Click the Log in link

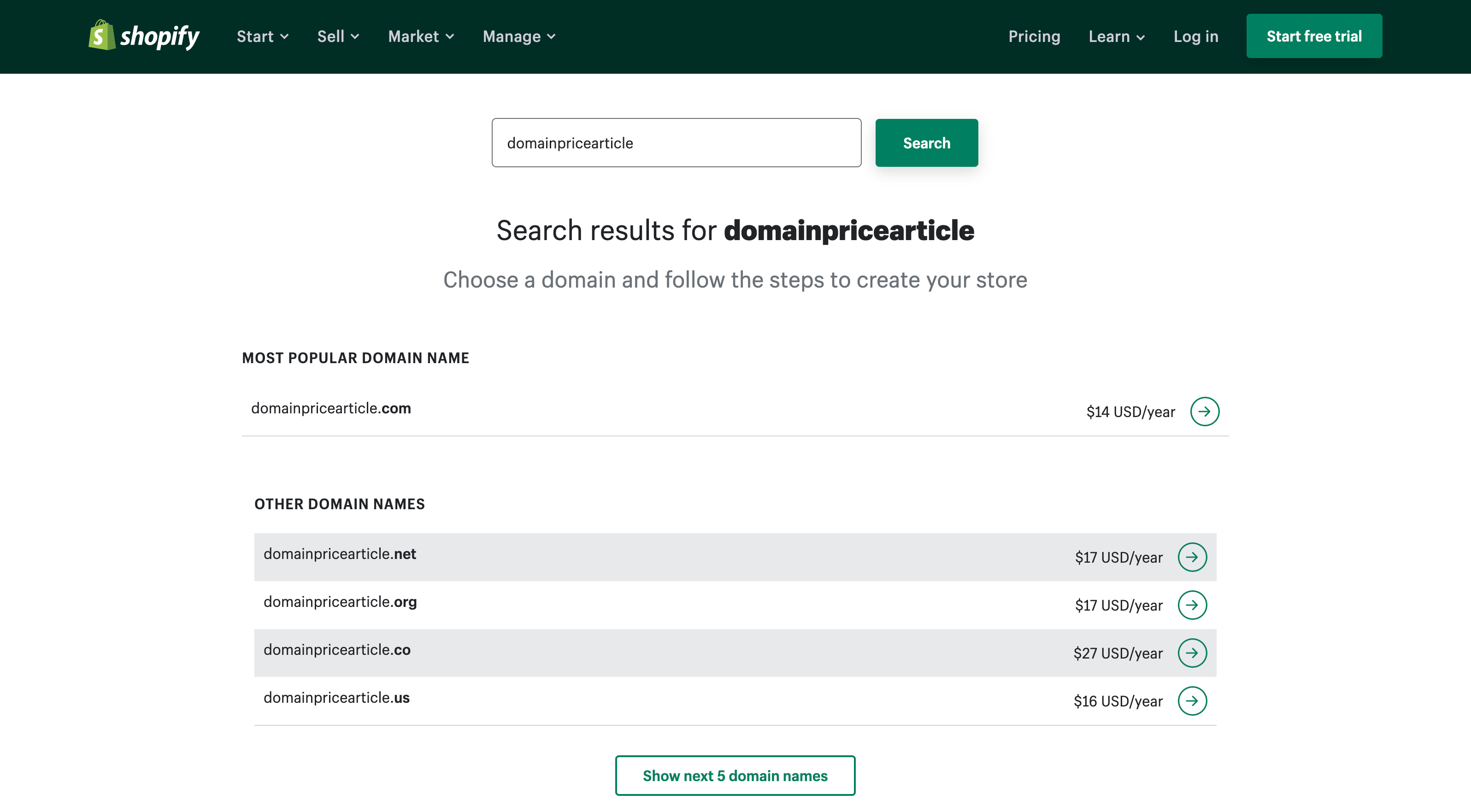tap(1196, 36)
